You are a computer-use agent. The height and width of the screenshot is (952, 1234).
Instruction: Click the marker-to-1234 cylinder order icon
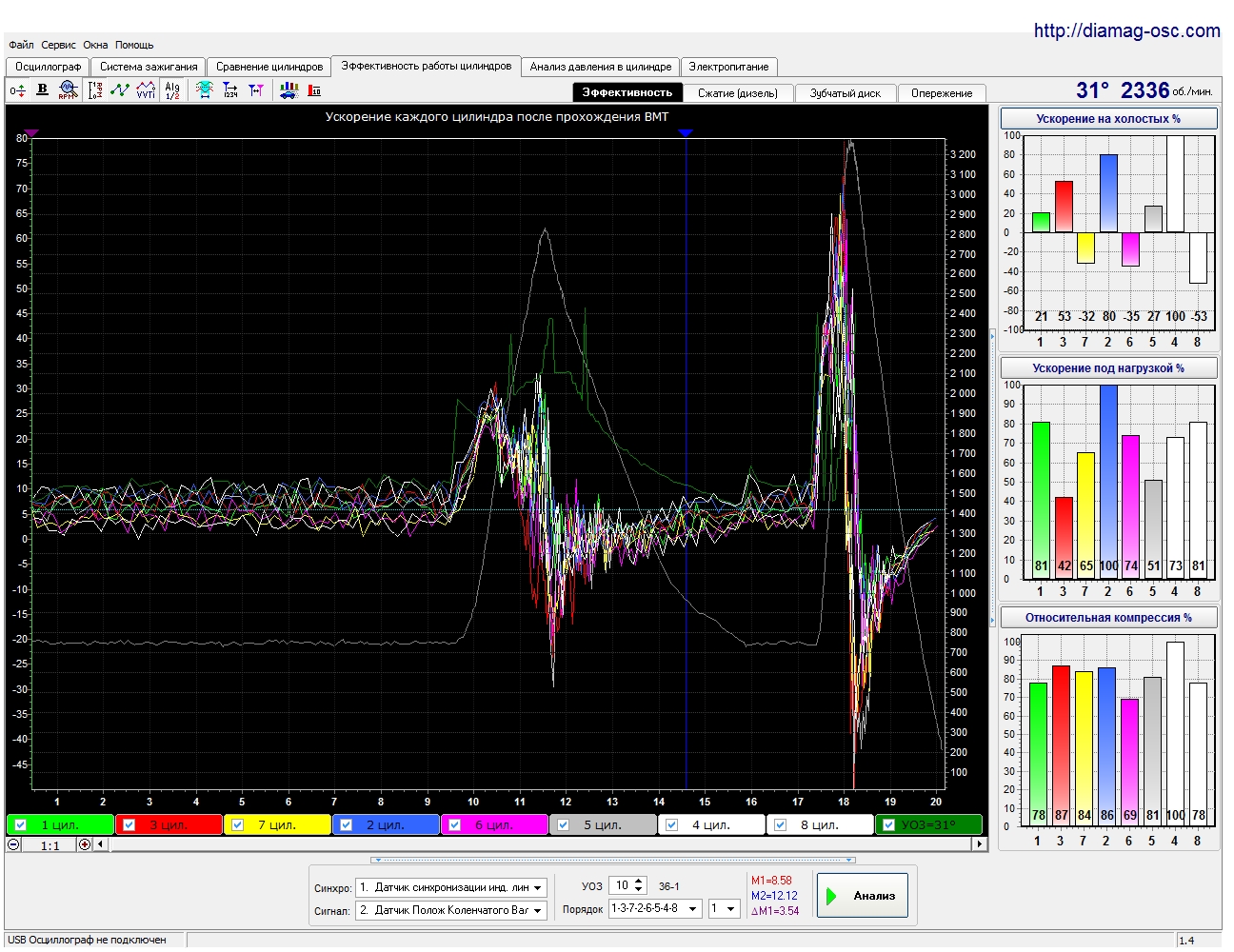(x=230, y=90)
